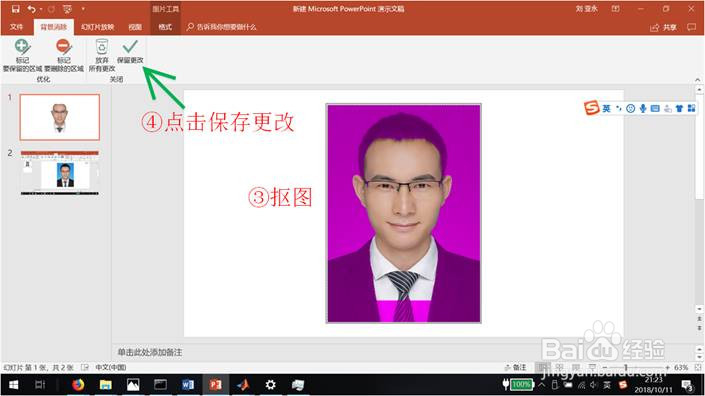Screen dimensions: 705x396
Task: Click the portrait picture on slide
Action: (404, 214)
